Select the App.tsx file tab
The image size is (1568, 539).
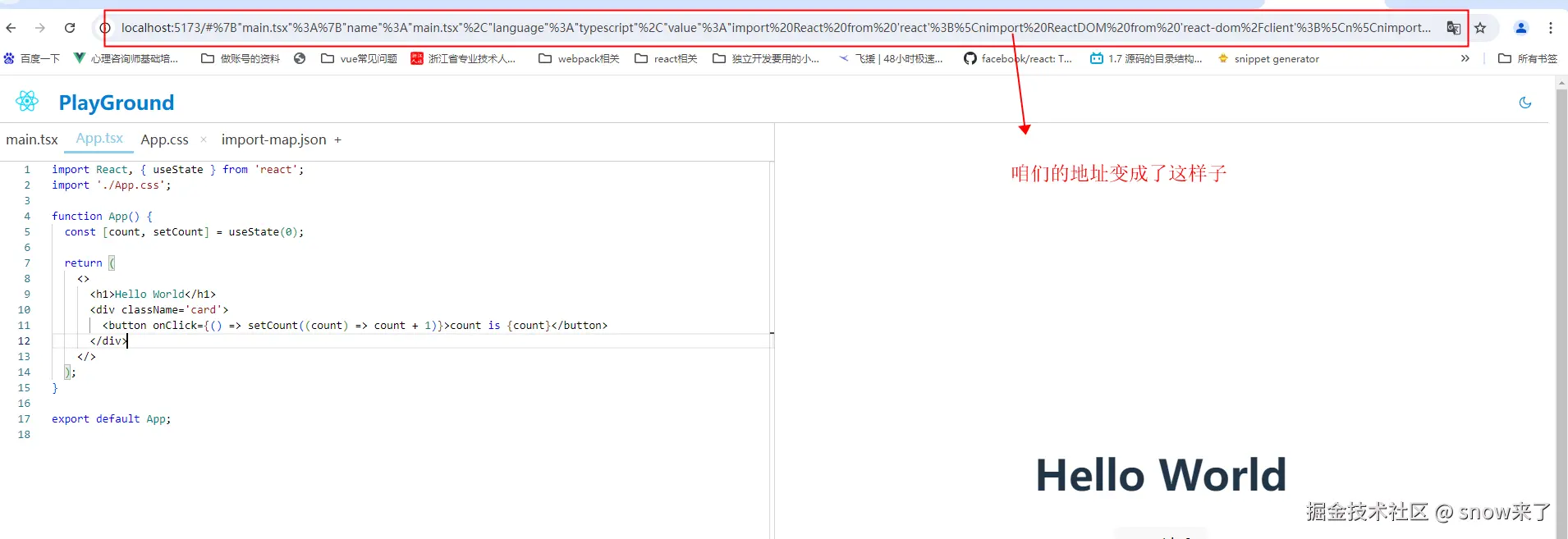coord(99,139)
